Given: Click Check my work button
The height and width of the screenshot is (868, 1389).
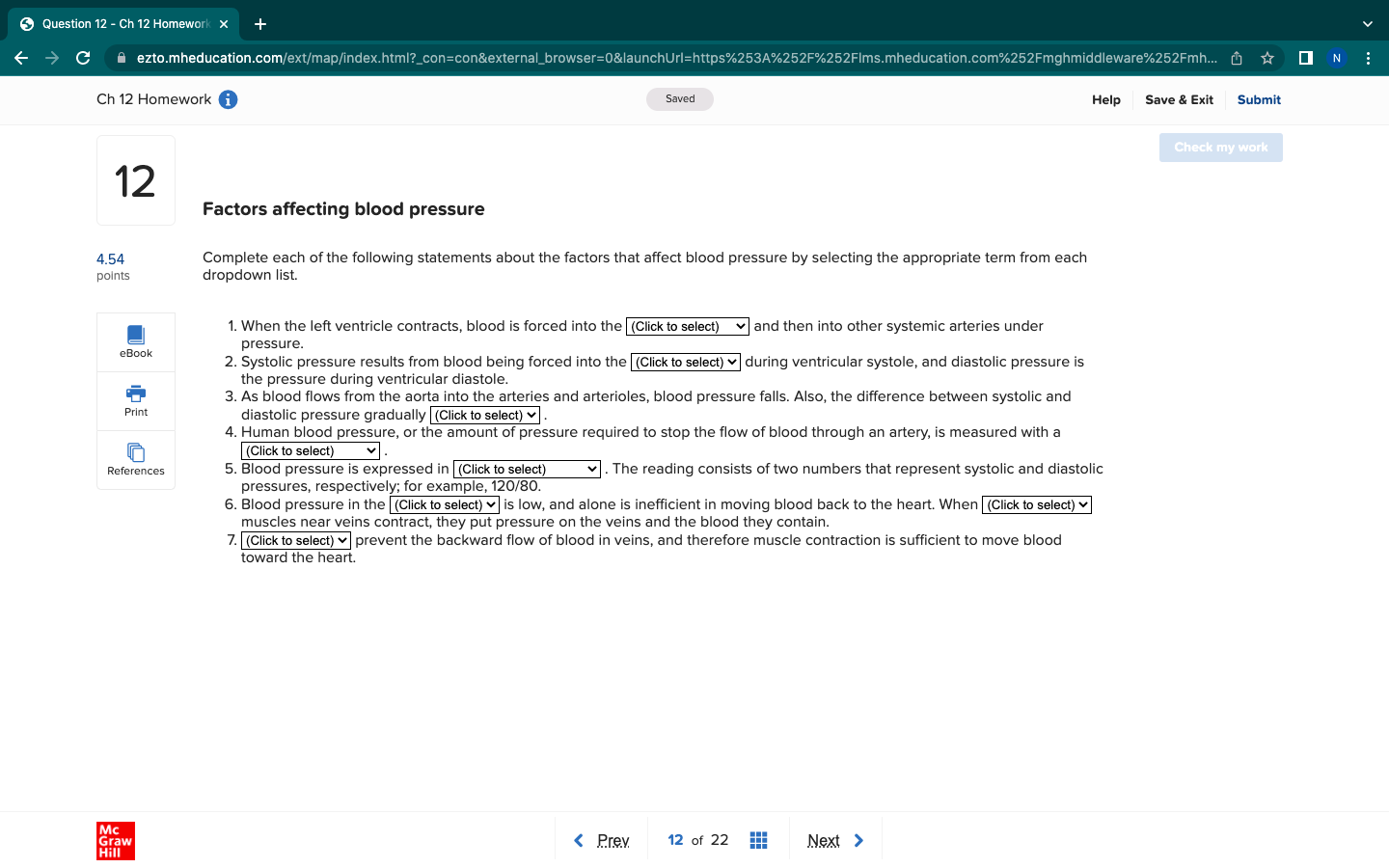Looking at the screenshot, I should (1221, 148).
